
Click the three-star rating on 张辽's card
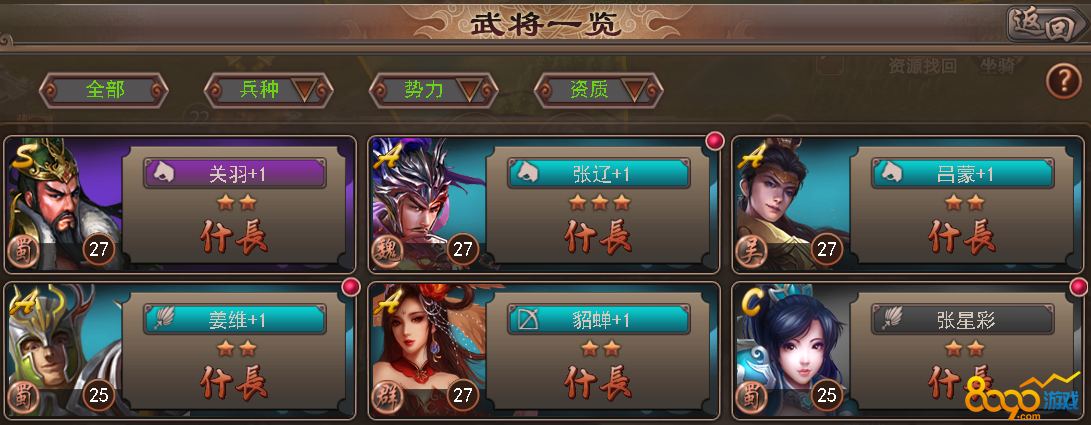coord(599,202)
